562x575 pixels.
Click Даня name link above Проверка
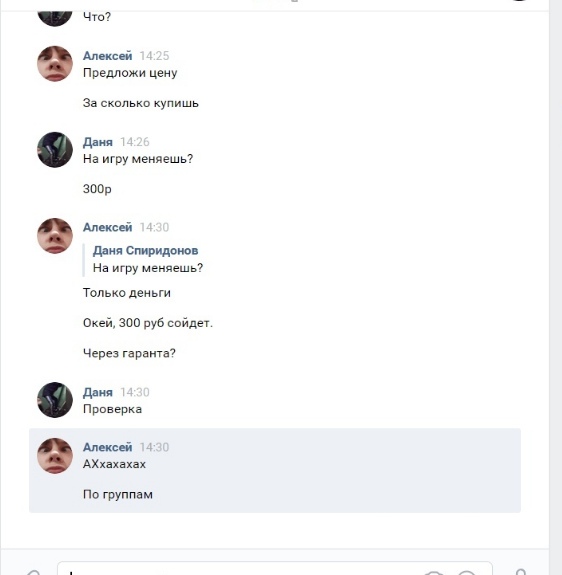click(x=98, y=392)
